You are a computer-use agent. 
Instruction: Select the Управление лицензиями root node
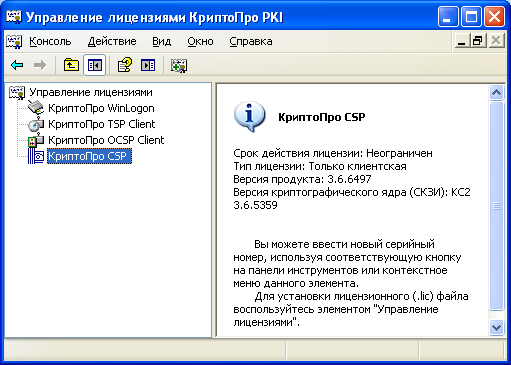[x=91, y=92]
